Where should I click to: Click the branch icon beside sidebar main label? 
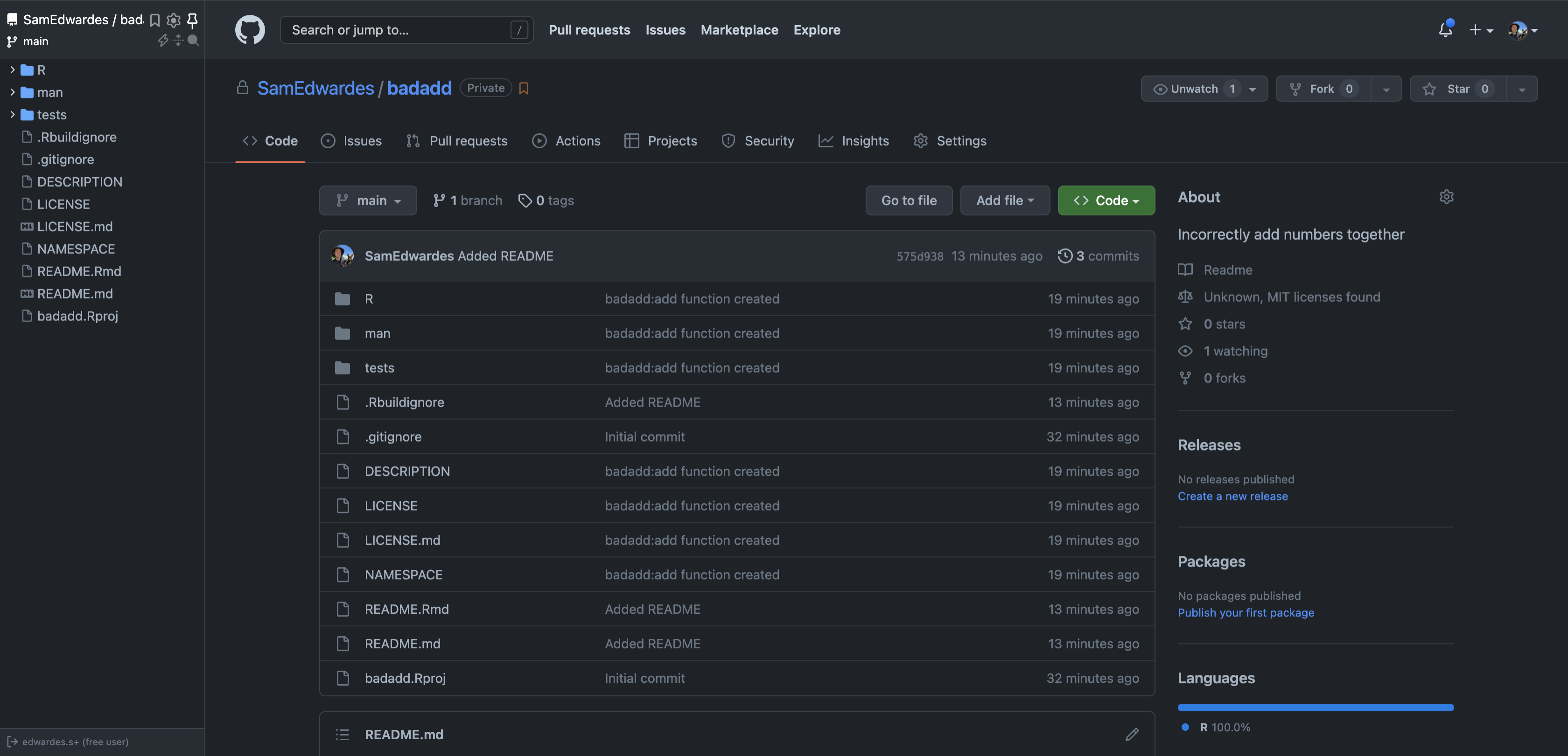pyautogui.click(x=12, y=42)
